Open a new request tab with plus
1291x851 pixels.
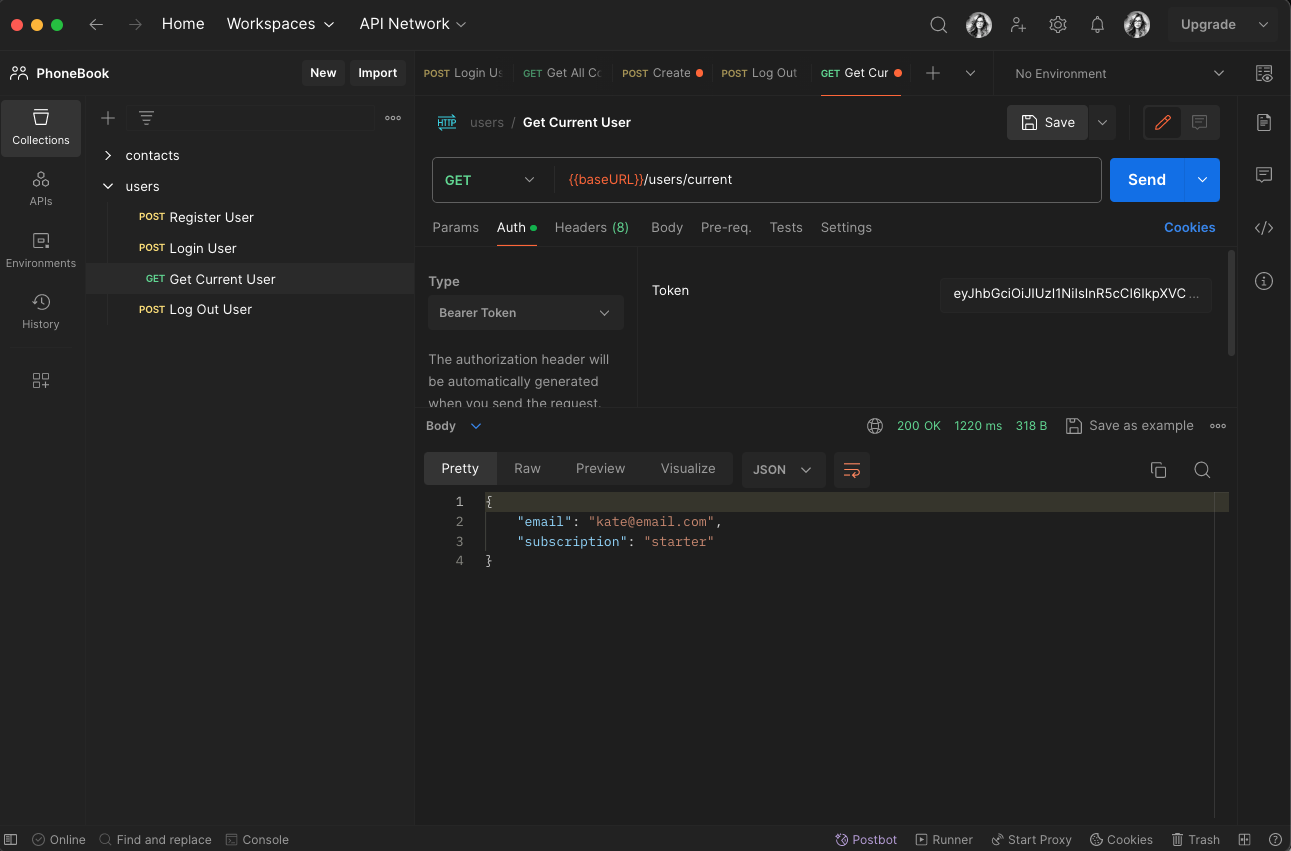click(x=933, y=73)
